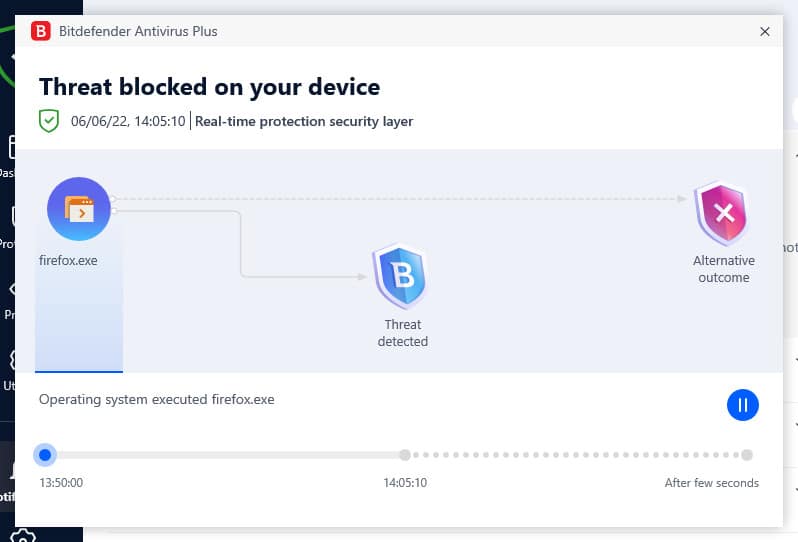Pause the threat timeline playback
Screen dimensions: 798x542
[743, 405]
